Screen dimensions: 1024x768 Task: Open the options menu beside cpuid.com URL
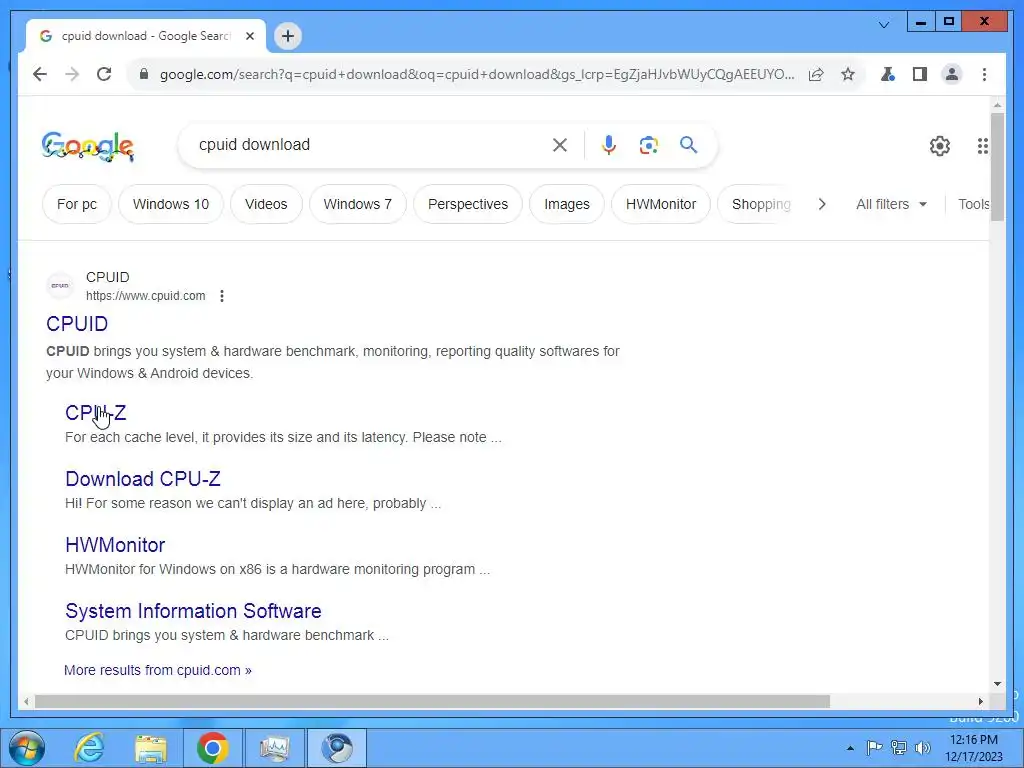[x=222, y=296]
